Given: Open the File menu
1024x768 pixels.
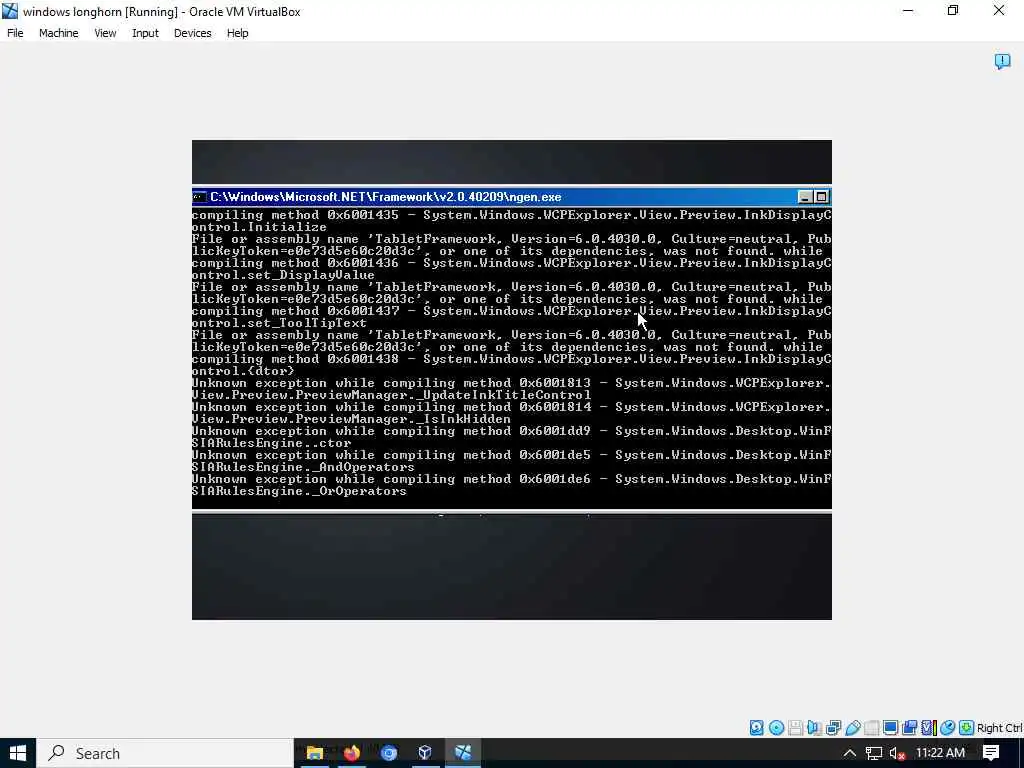Looking at the screenshot, I should click(15, 33).
